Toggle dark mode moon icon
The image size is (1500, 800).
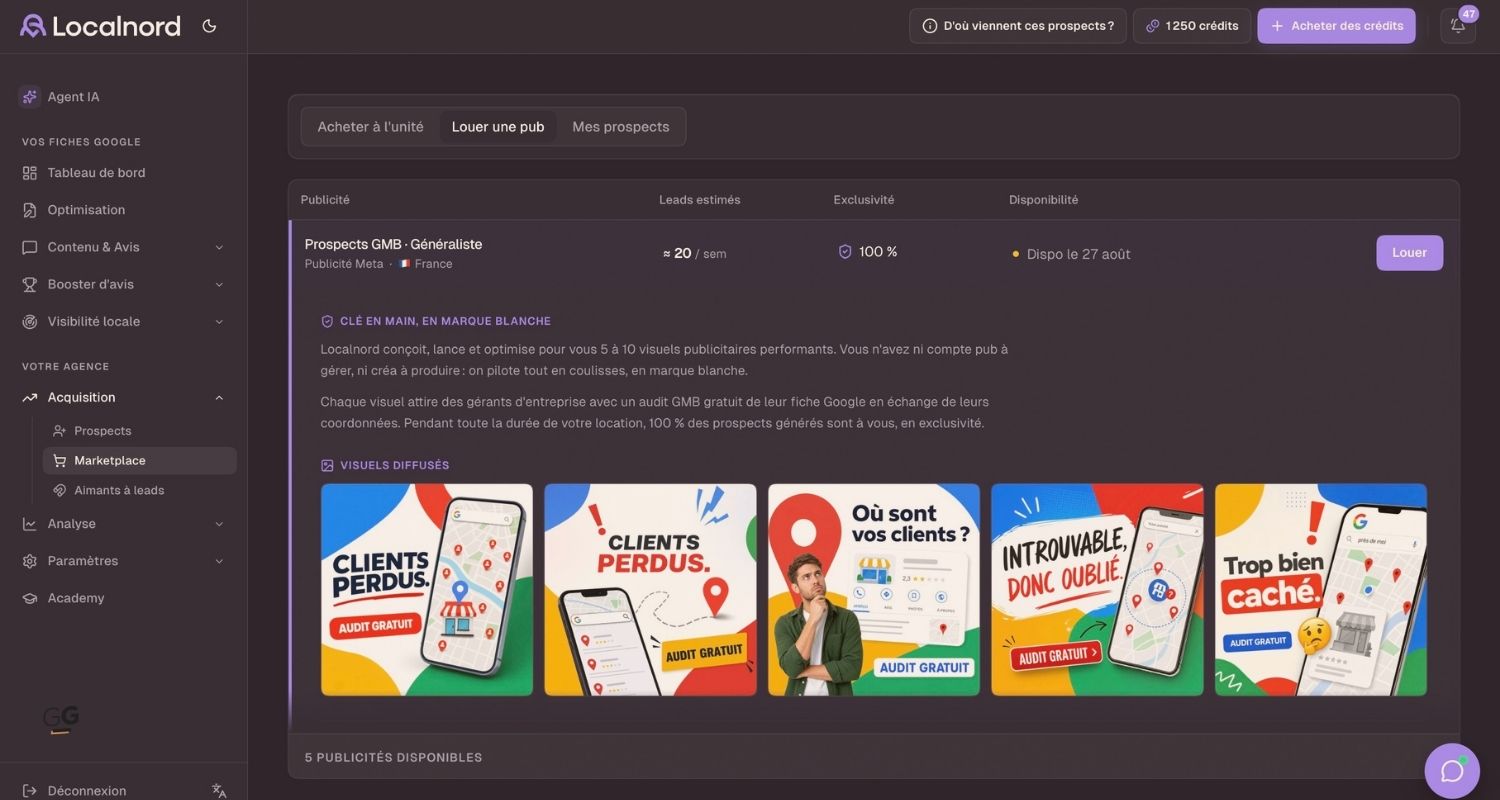click(209, 26)
